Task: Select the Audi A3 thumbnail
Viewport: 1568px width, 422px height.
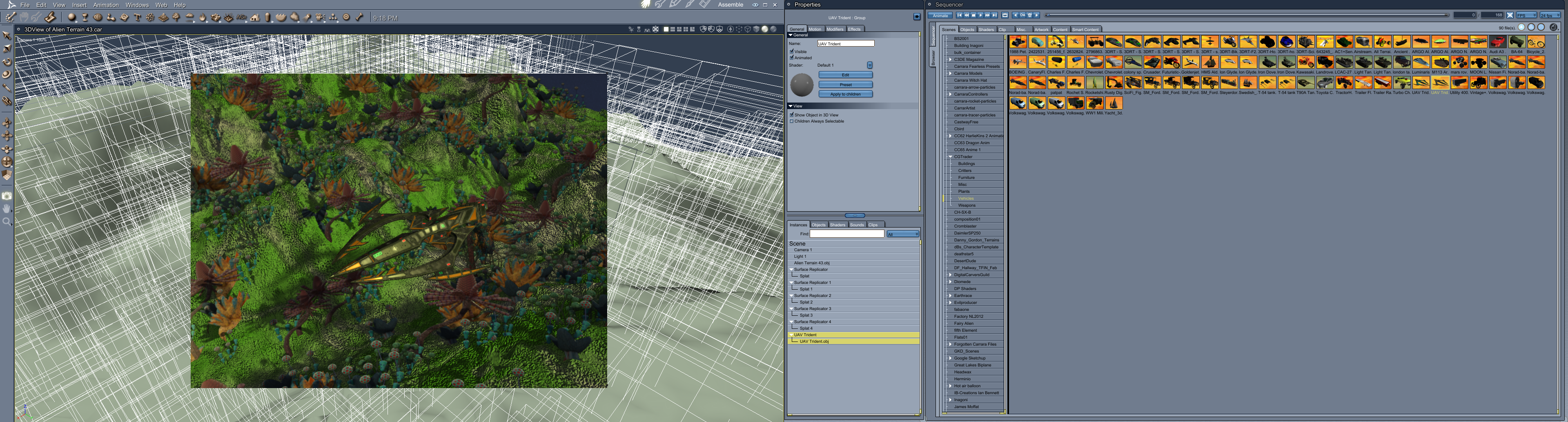Action: [1497, 41]
